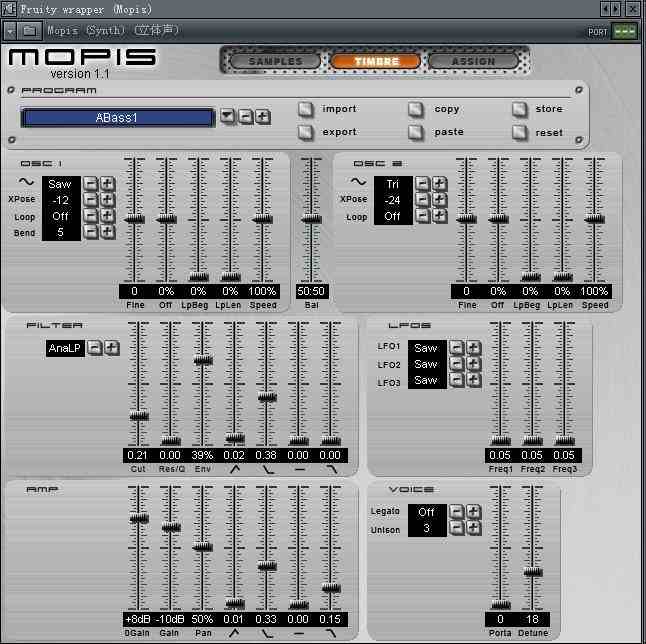Screen dimensions: 646x644
Task: Increase Unison voice count
Action: coord(473,528)
